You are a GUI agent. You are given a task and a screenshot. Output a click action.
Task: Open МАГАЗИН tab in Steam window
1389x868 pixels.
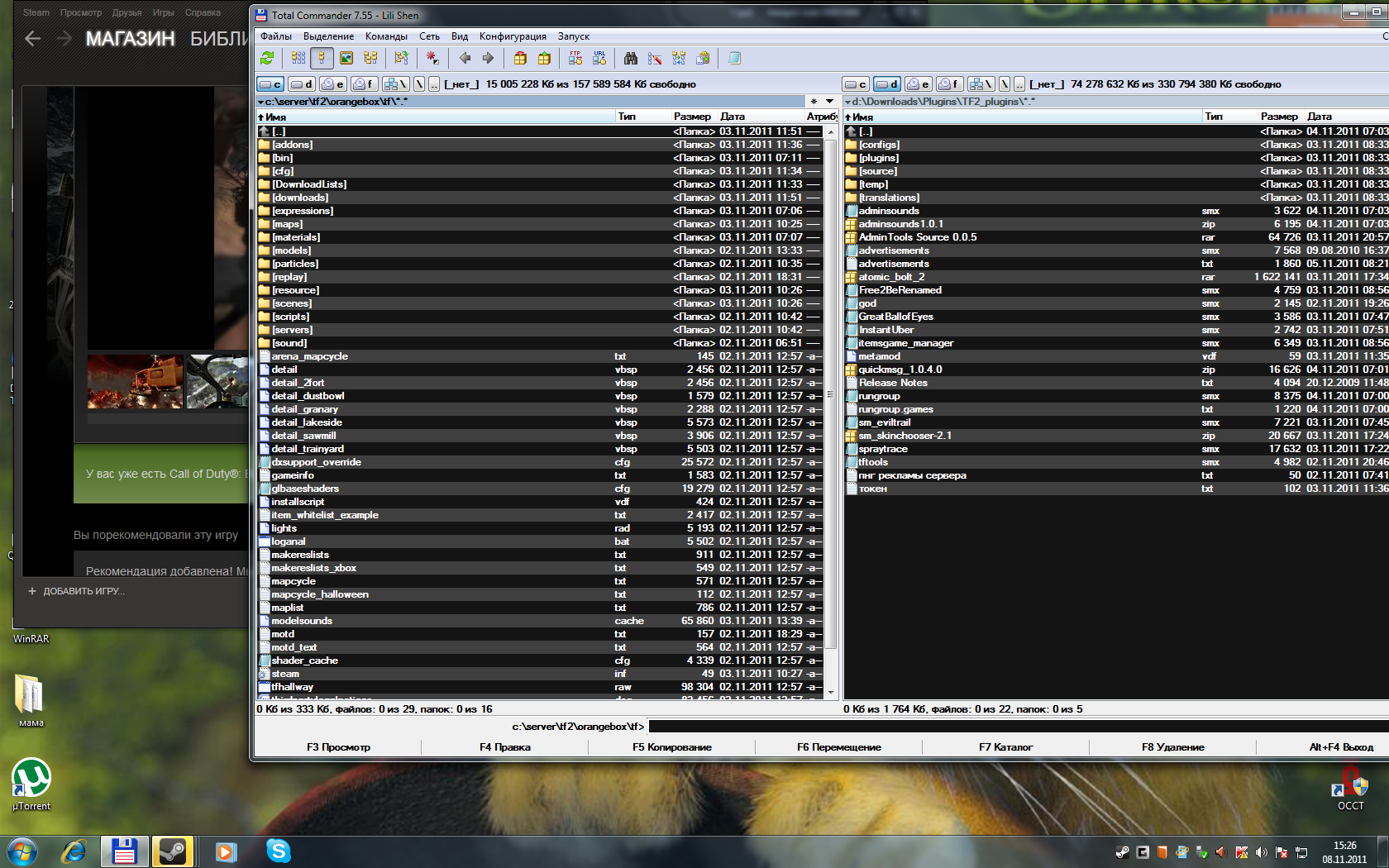point(131,39)
